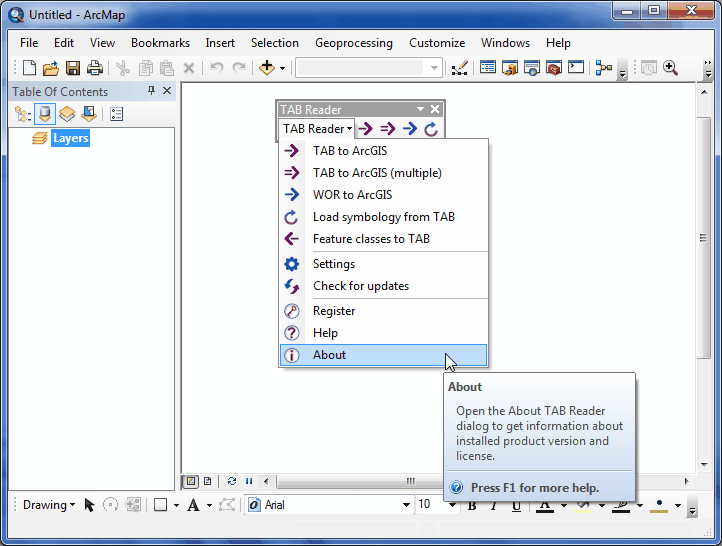The width and height of the screenshot is (722, 546).
Task: Open Table Of Contents options icon
Action: pyautogui.click(x=116, y=114)
